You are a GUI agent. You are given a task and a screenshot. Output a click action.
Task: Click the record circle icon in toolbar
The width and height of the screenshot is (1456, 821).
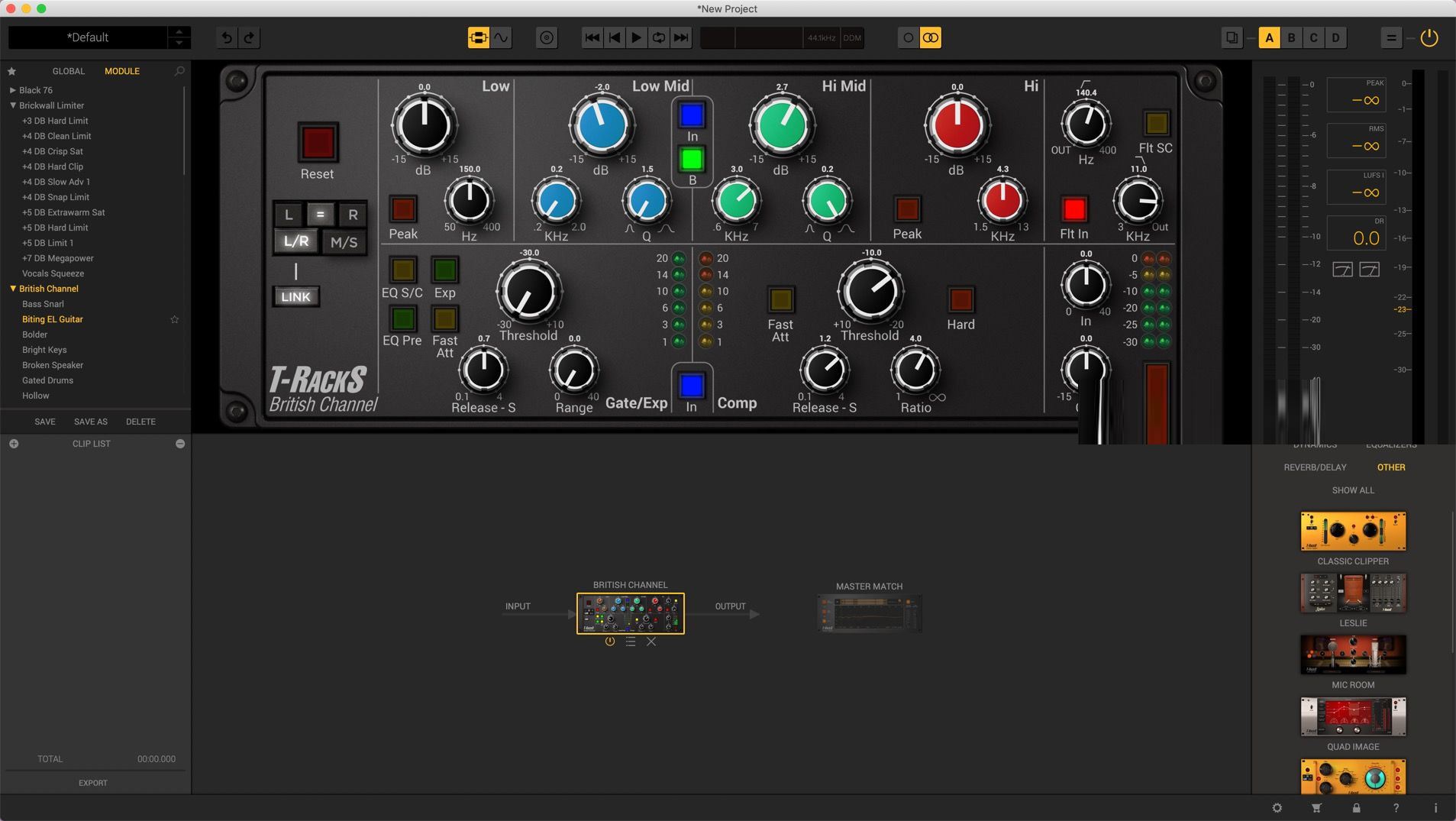pos(547,37)
